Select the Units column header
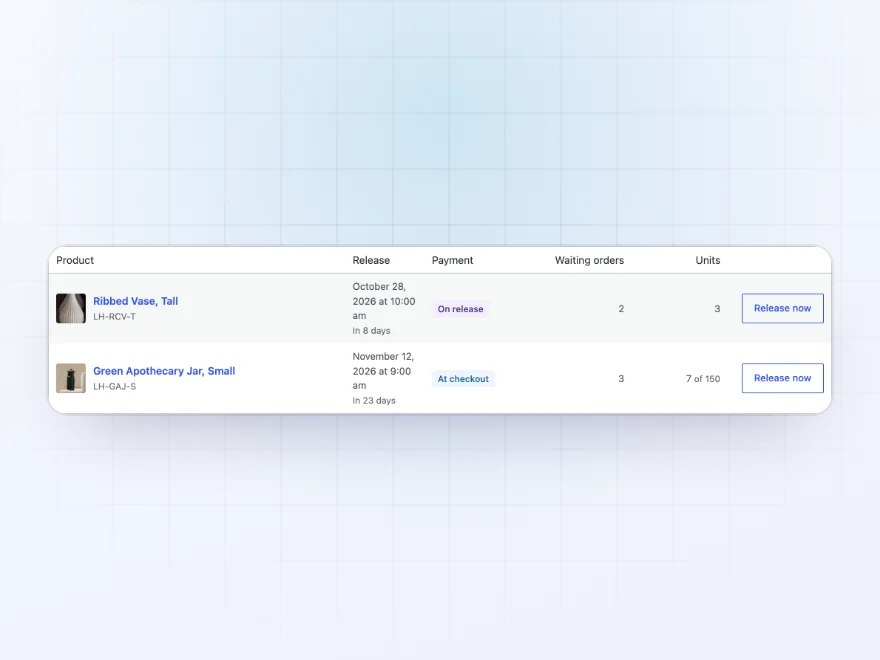This screenshot has width=880, height=660. click(708, 260)
